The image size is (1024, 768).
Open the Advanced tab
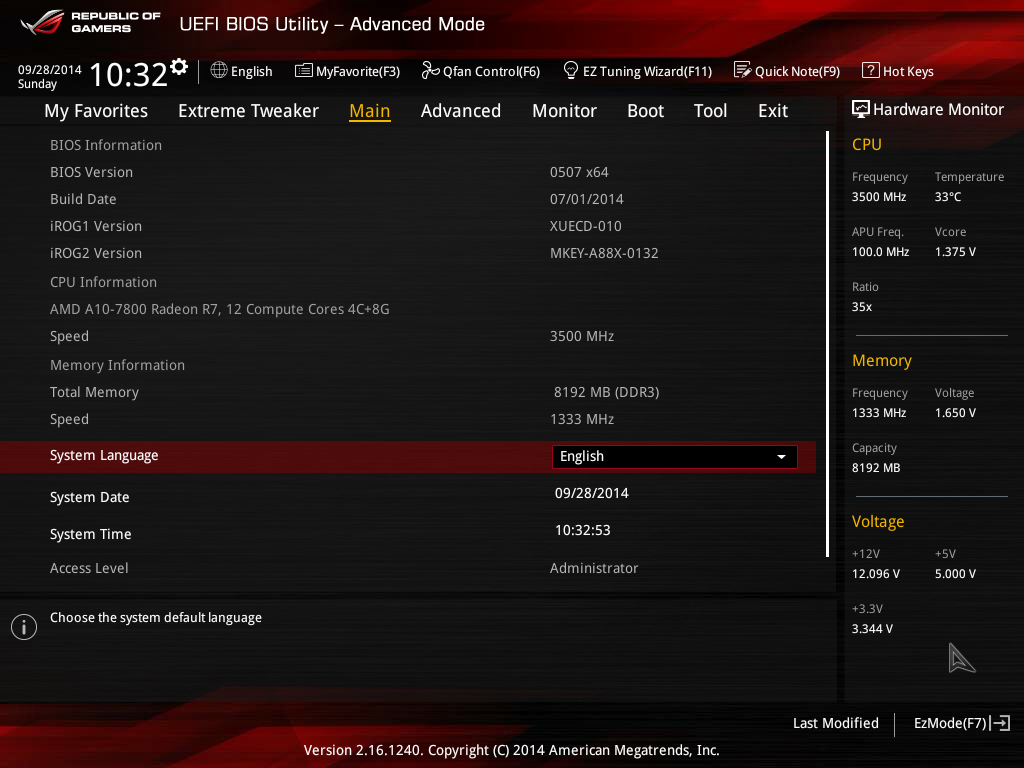point(460,111)
